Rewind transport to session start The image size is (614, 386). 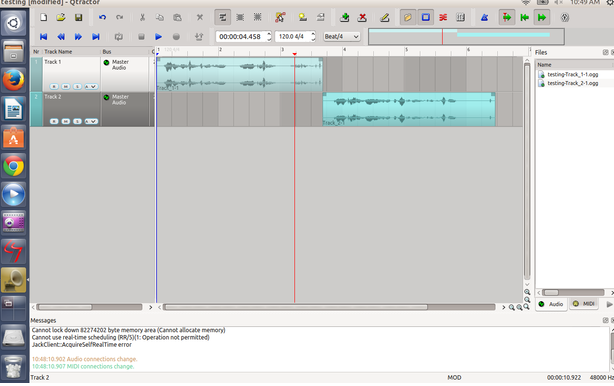43,36
